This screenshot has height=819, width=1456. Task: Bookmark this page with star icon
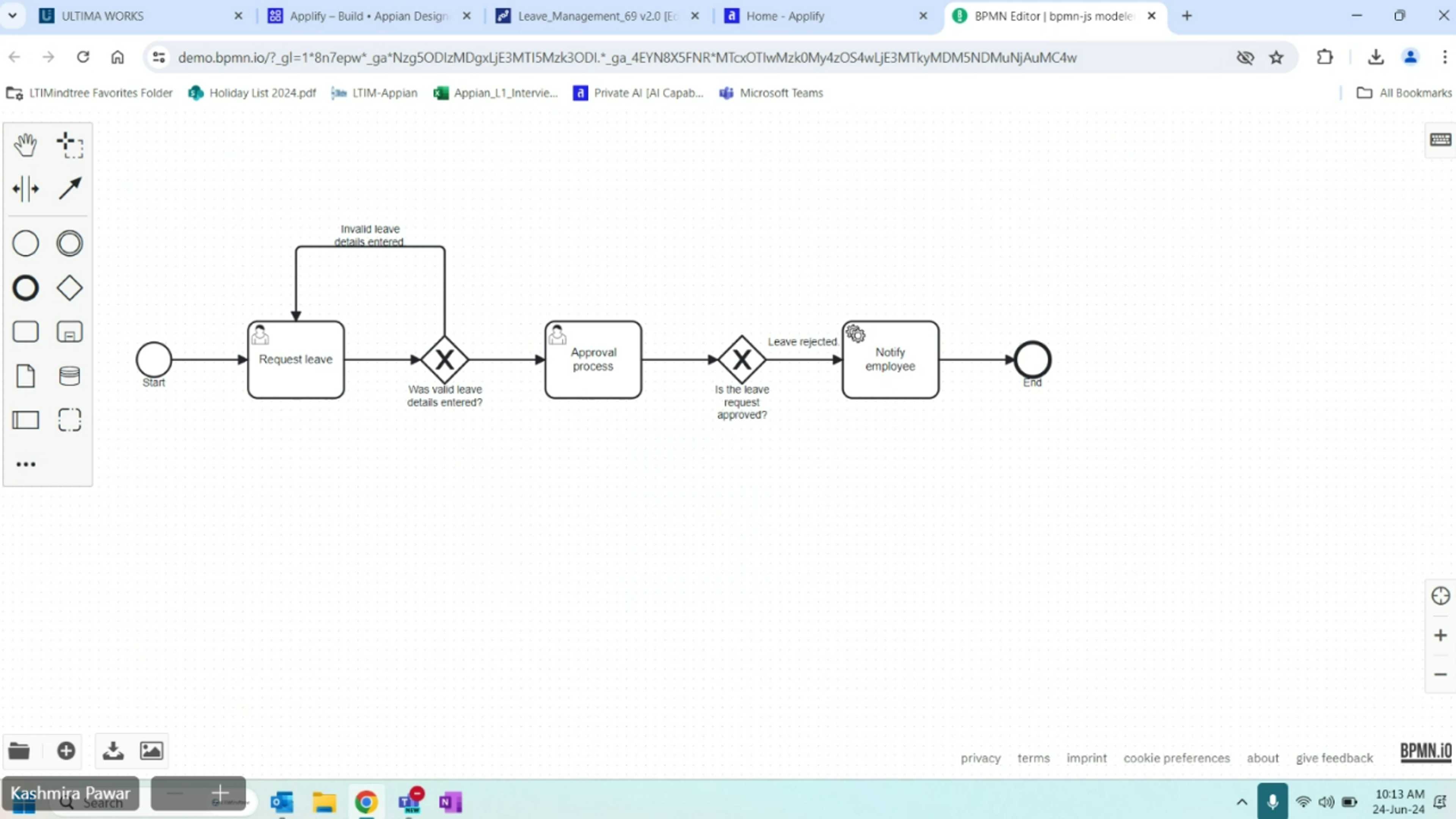pyautogui.click(x=1276, y=57)
